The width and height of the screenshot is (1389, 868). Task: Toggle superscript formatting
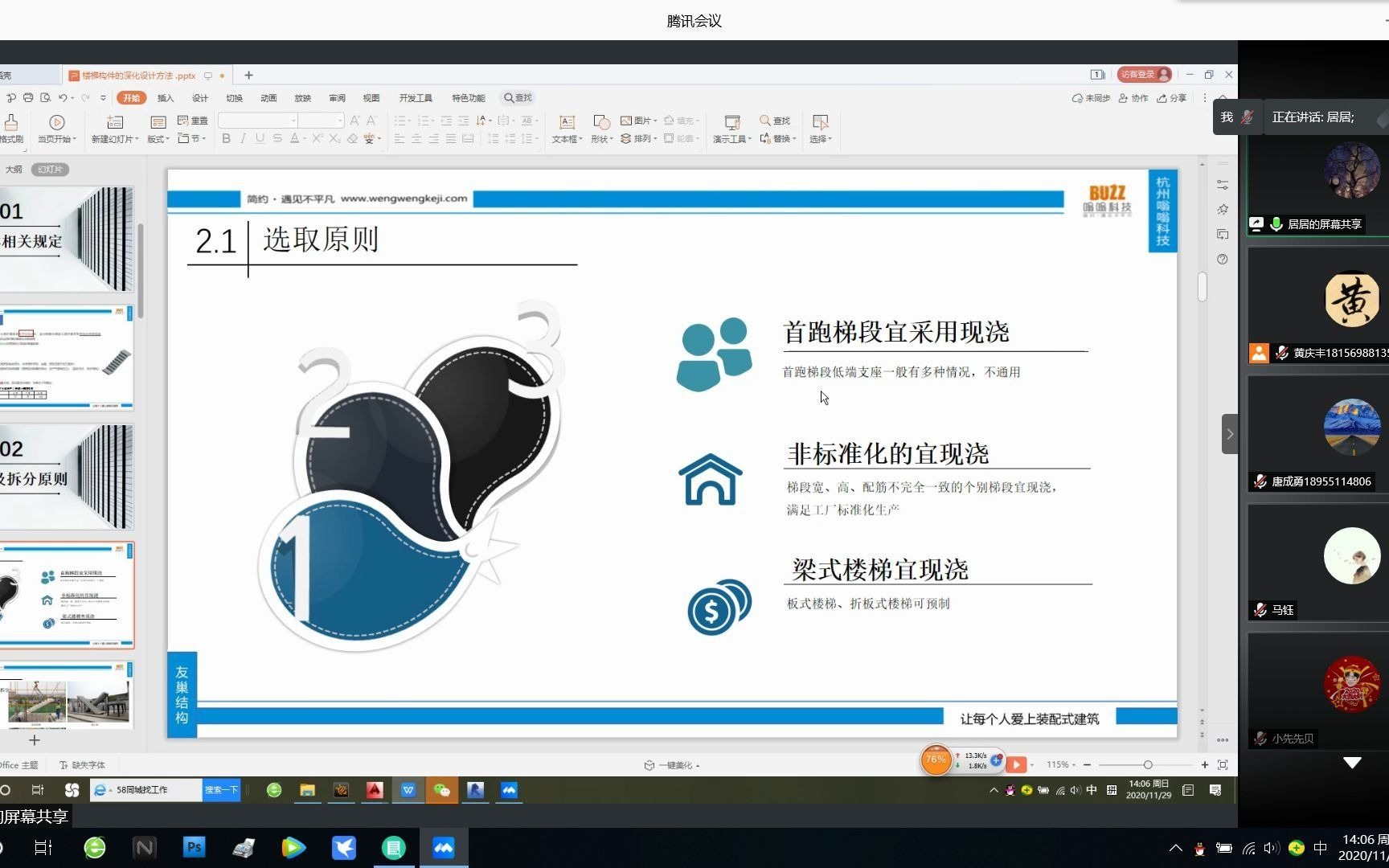click(318, 138)
